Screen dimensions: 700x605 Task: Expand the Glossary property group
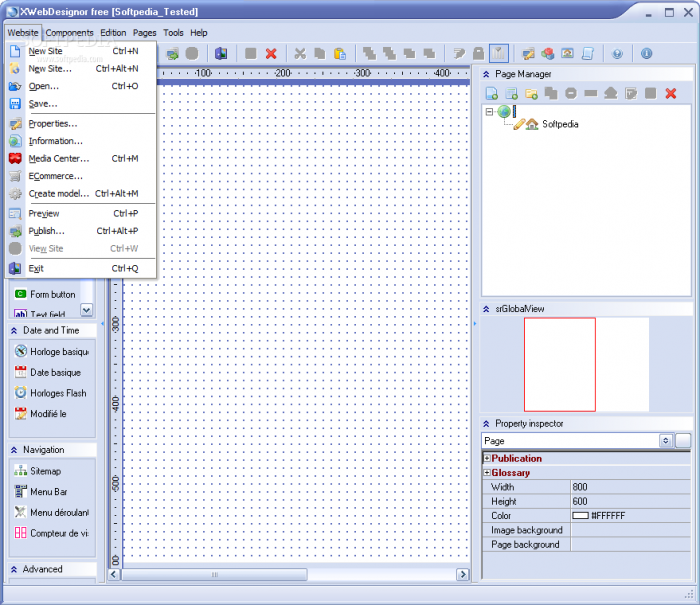[x=487, y=473]
